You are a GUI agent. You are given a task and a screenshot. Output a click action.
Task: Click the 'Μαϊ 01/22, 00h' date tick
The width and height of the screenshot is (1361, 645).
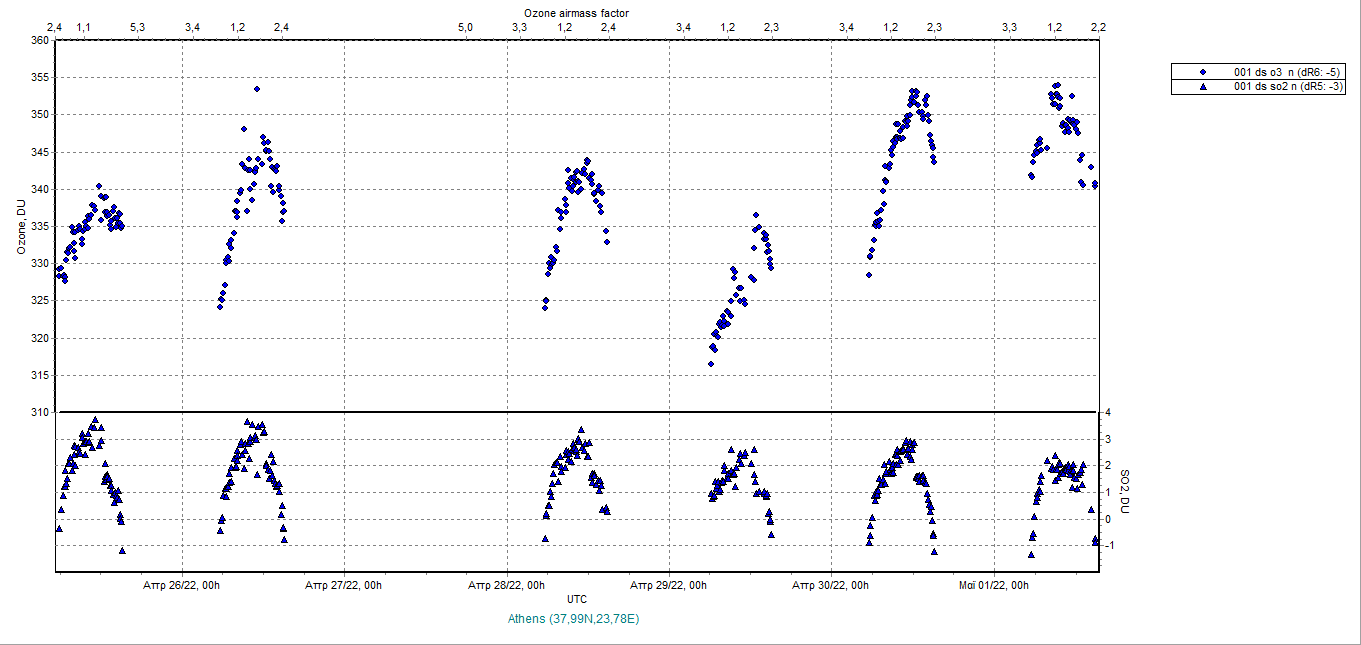[994, 585]
